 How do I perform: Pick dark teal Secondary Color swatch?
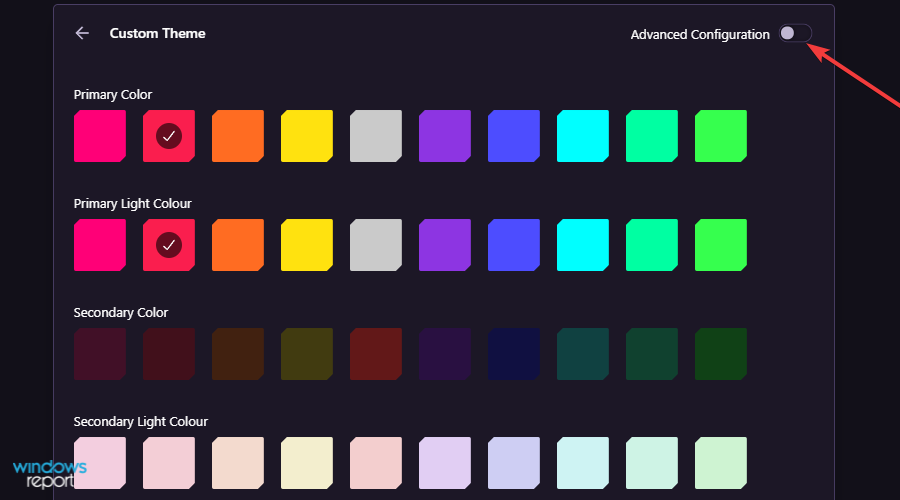click(583, 354)
